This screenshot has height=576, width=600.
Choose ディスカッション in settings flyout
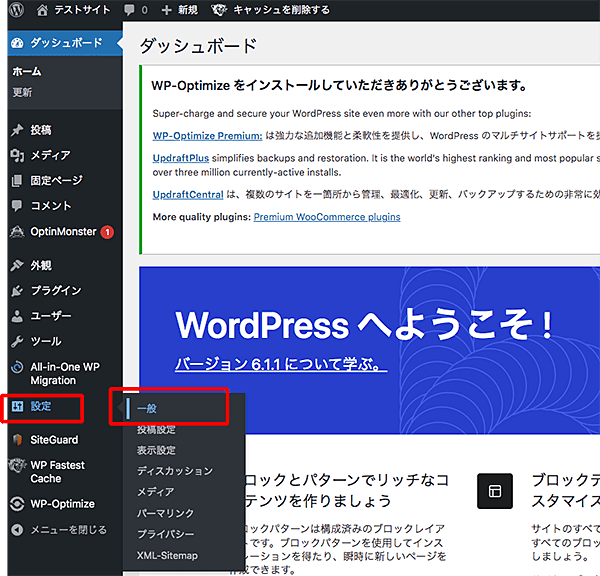tap(175, 471)
